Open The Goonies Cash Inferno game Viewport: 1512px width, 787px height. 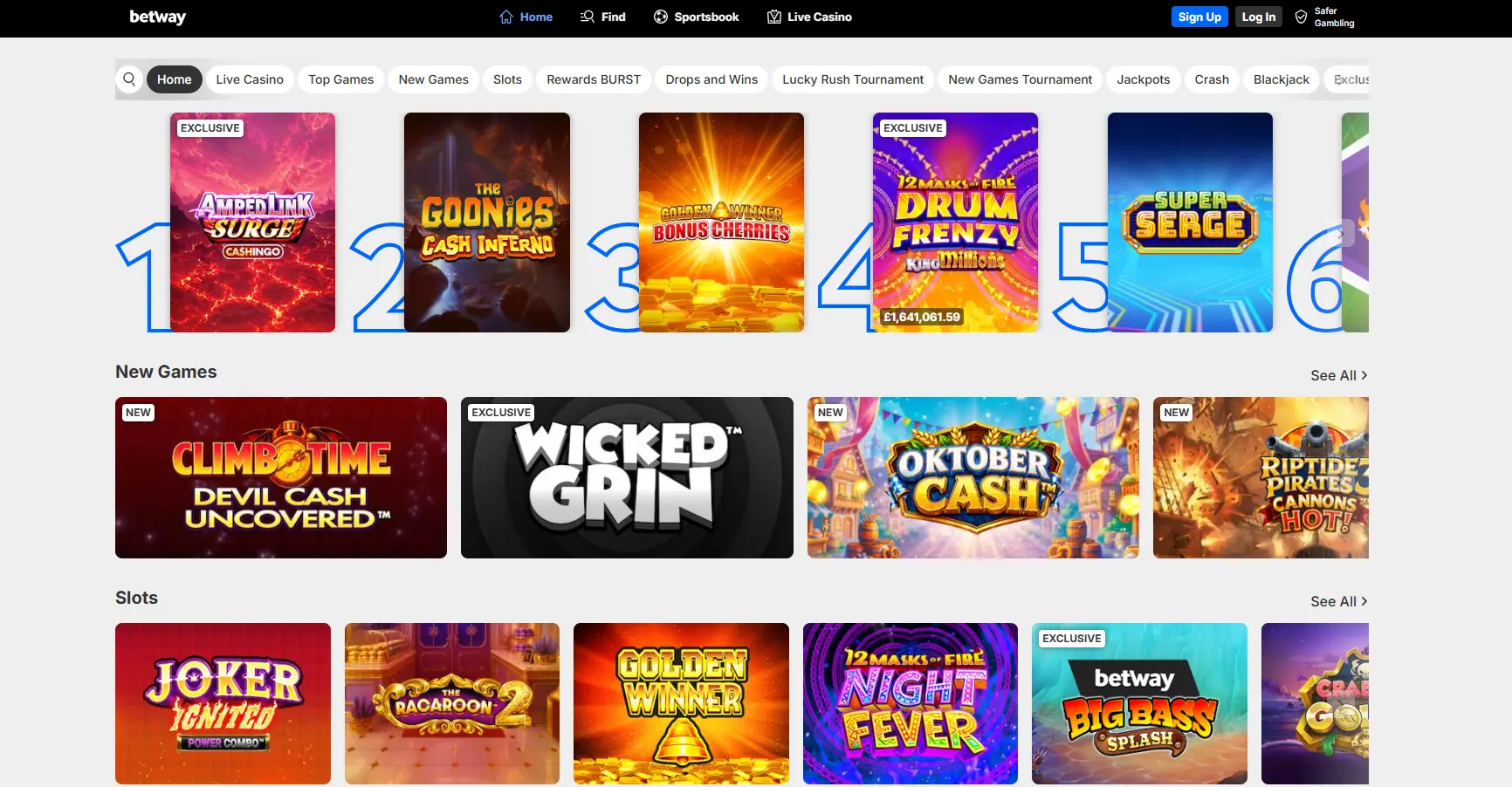tap(487, 222)
